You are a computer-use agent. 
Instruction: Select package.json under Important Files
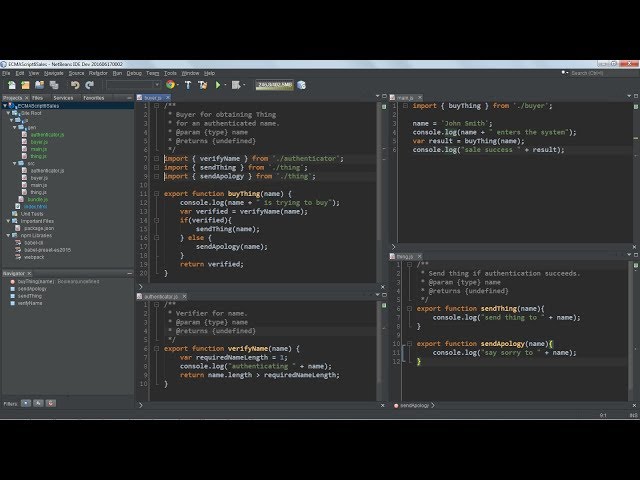39,229
